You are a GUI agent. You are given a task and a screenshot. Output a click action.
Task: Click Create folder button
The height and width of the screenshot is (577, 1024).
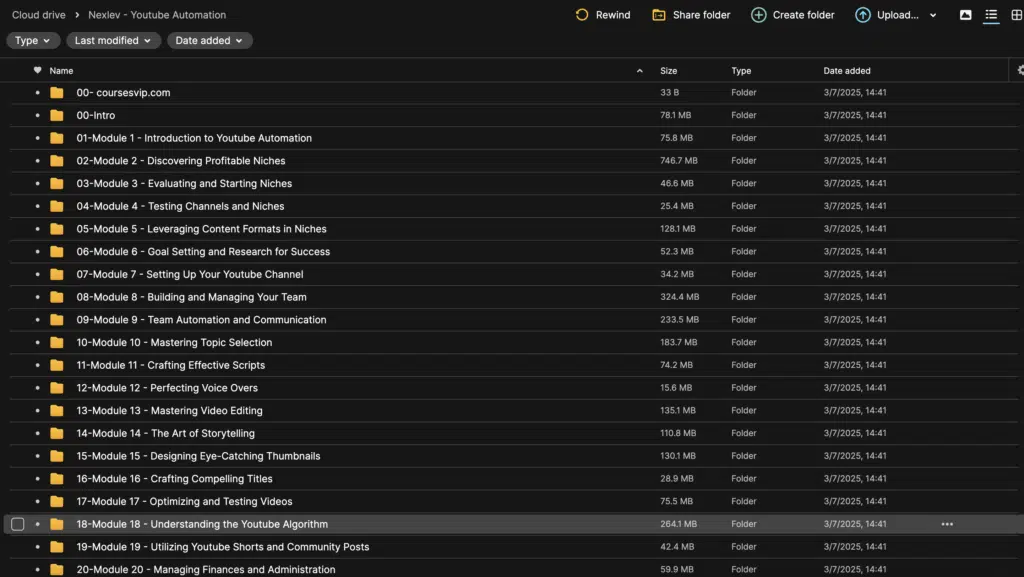pos(792,14)
